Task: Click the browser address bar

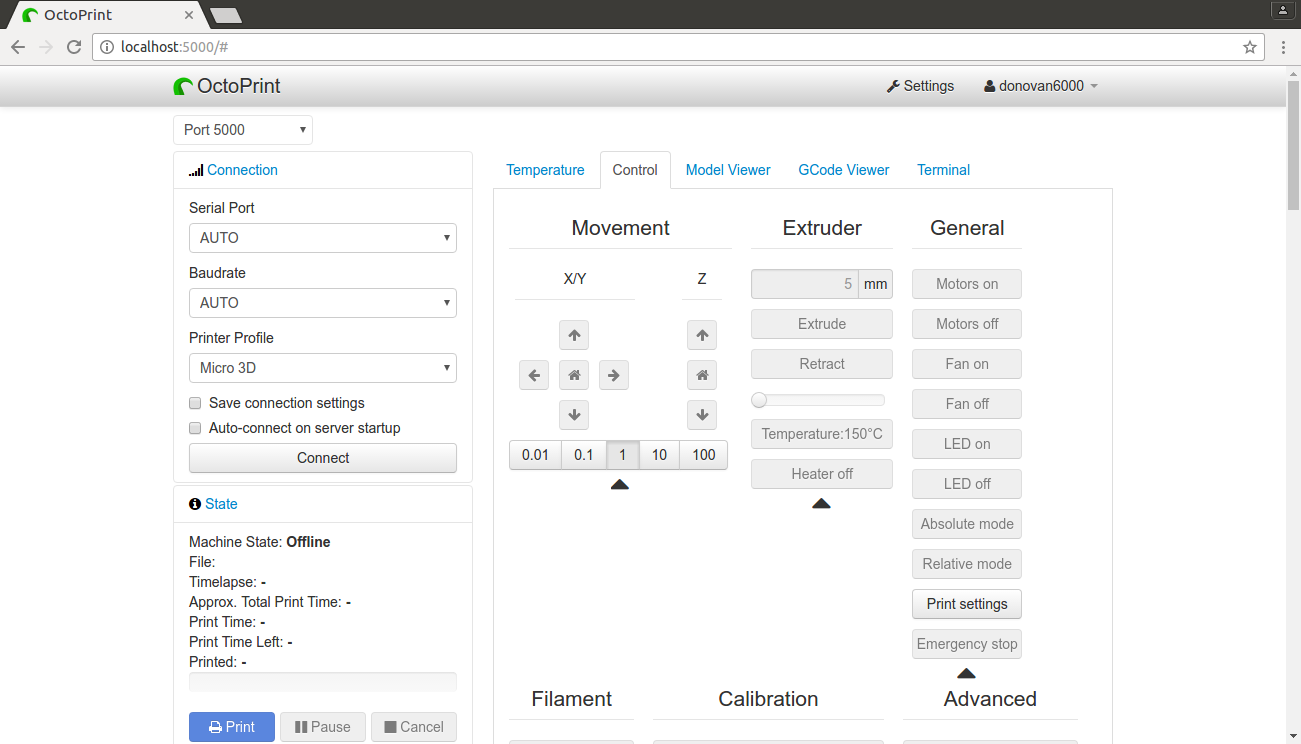Action: (680, 47)
